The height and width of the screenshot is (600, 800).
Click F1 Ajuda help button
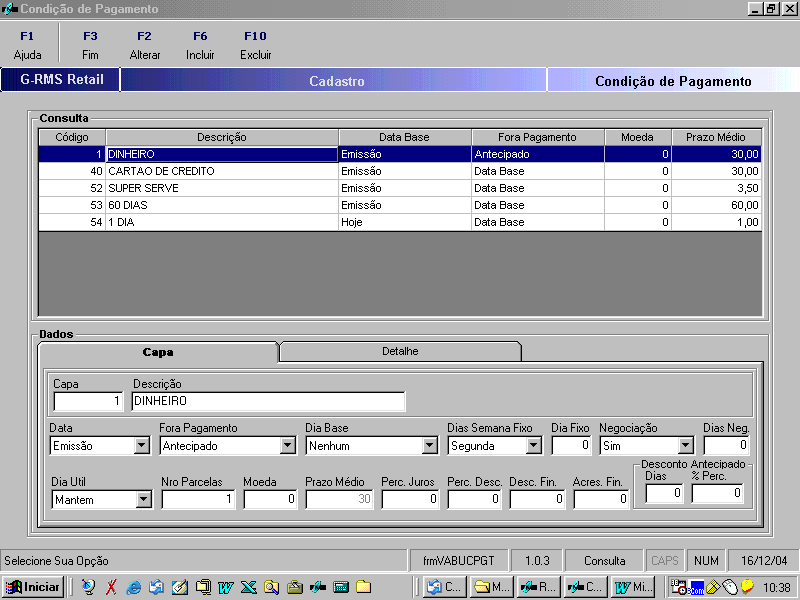[28, 45]
